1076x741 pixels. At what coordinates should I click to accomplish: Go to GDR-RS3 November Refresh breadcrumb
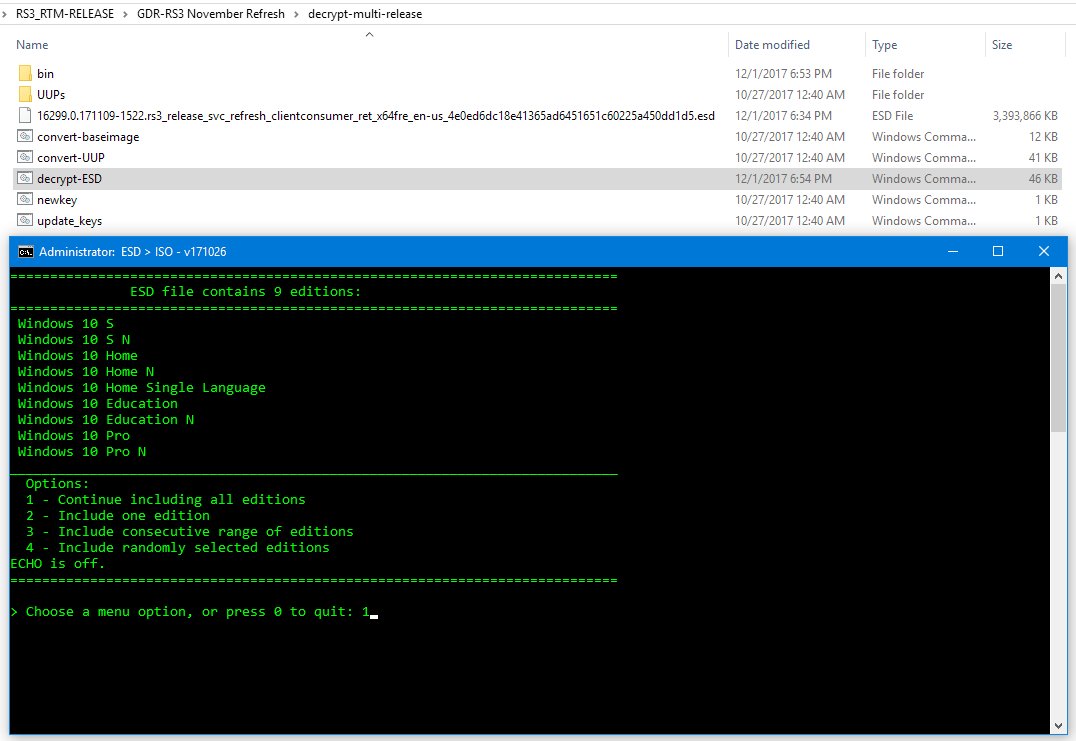tap(211, 14)
